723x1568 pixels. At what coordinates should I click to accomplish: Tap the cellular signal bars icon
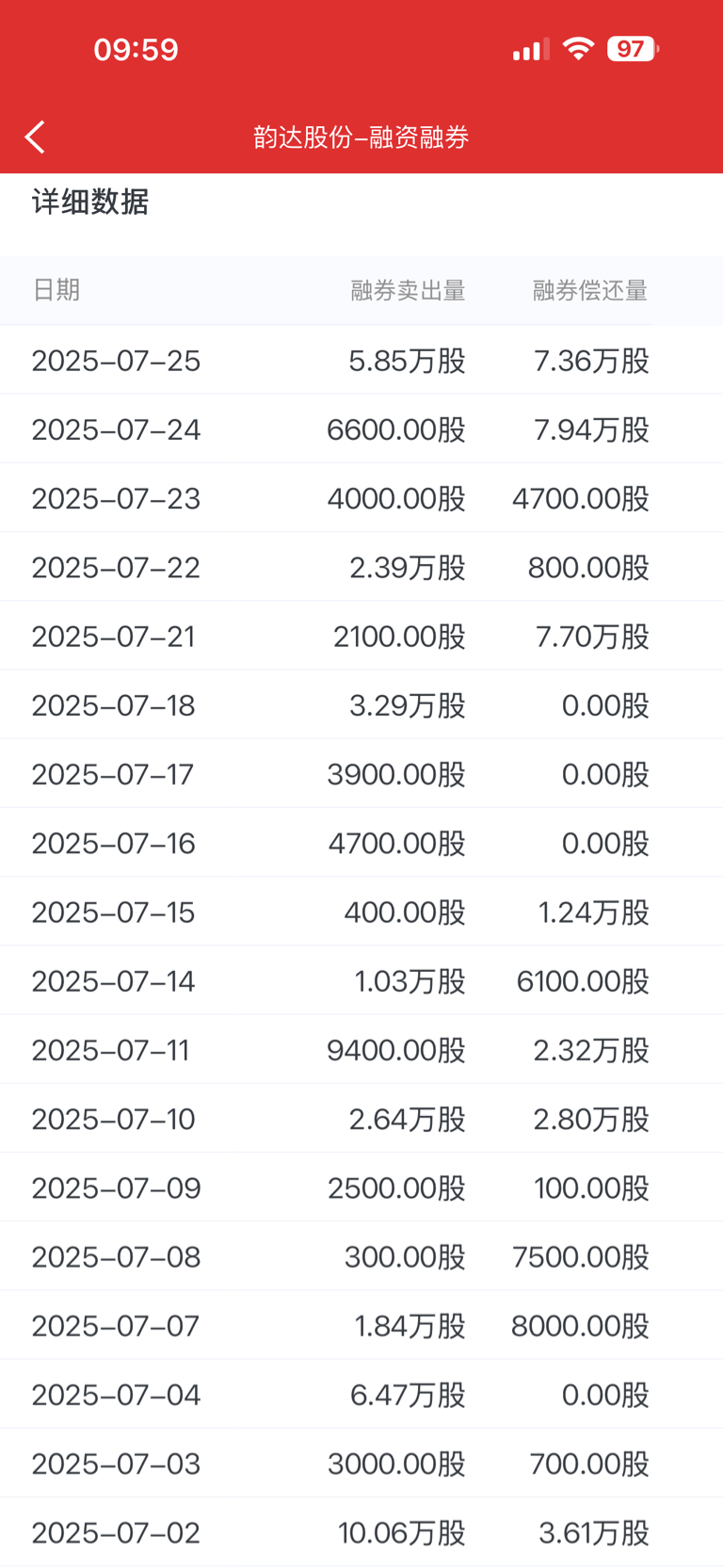(x=531, y=50)
